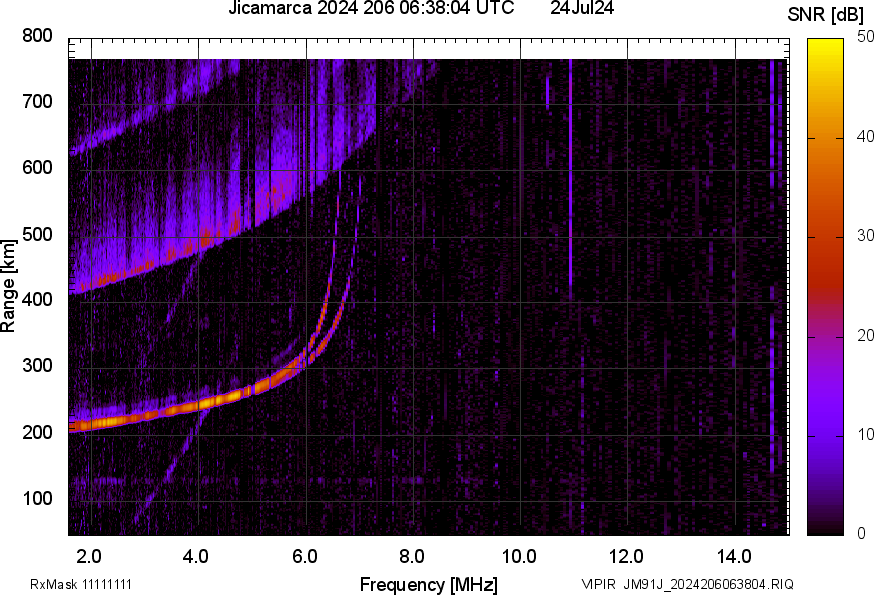Image resolution: width=874 pixels, height=595 pixels.
Task: Click range tick label "700"
Action: tap(37, 101)
